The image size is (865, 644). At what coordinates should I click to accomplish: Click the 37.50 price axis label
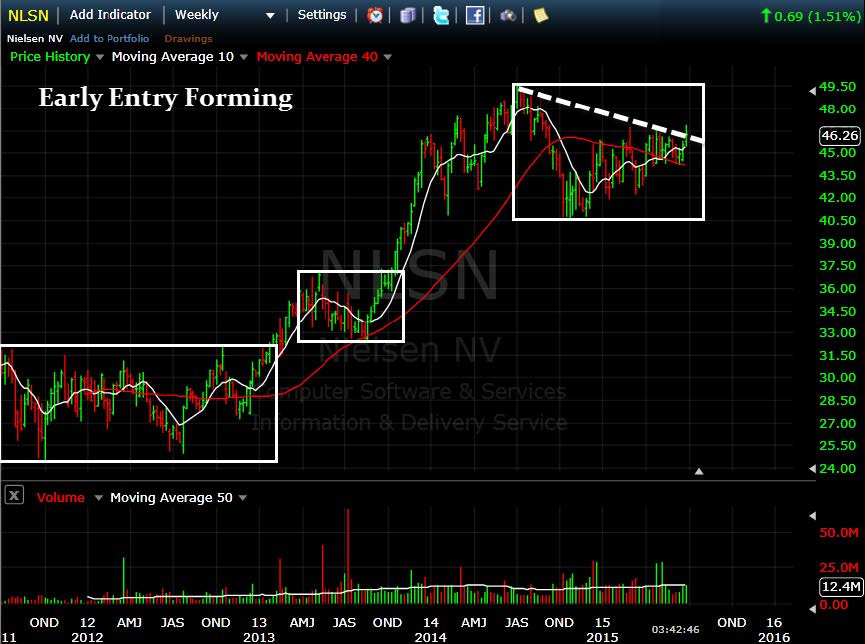pos(837,265)
